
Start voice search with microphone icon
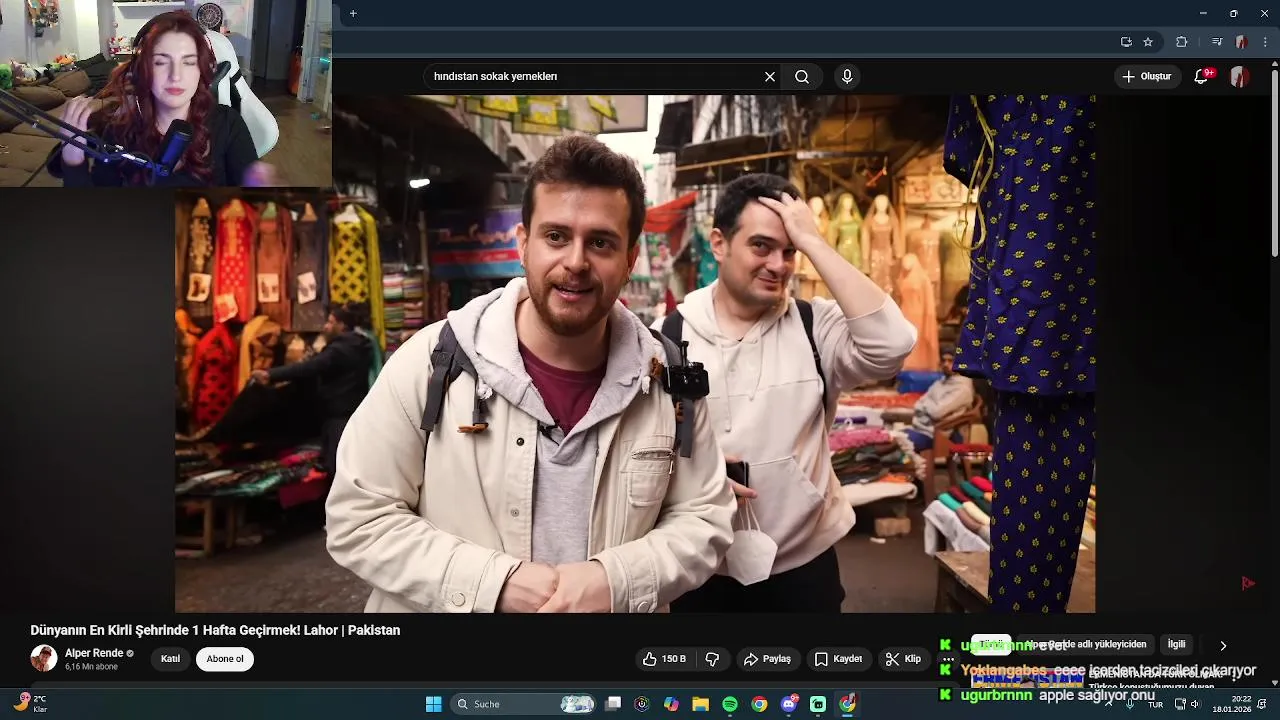[847, 77]
